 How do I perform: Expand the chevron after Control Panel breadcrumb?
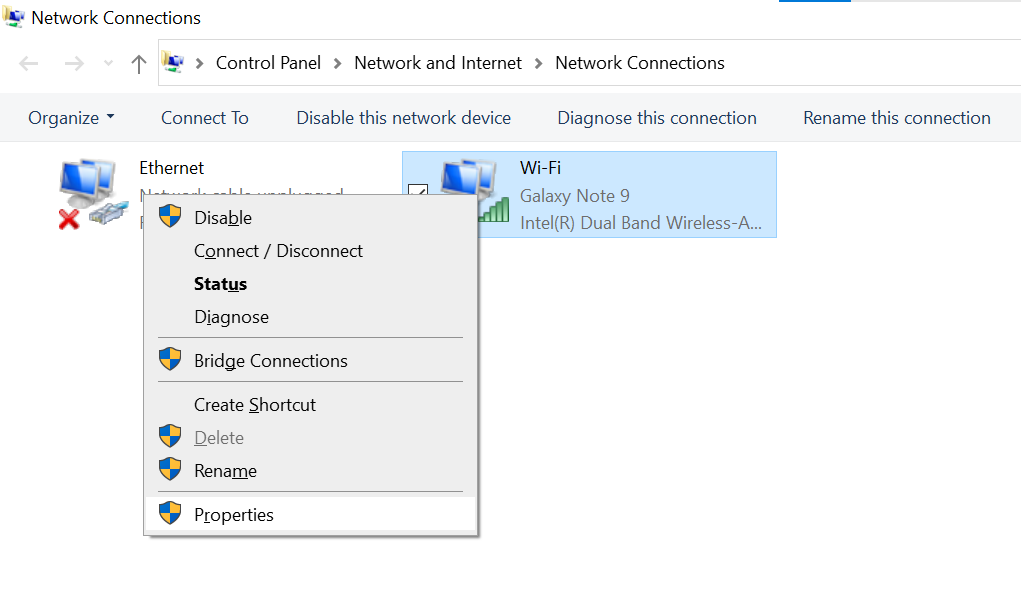[x=338, y=63]
